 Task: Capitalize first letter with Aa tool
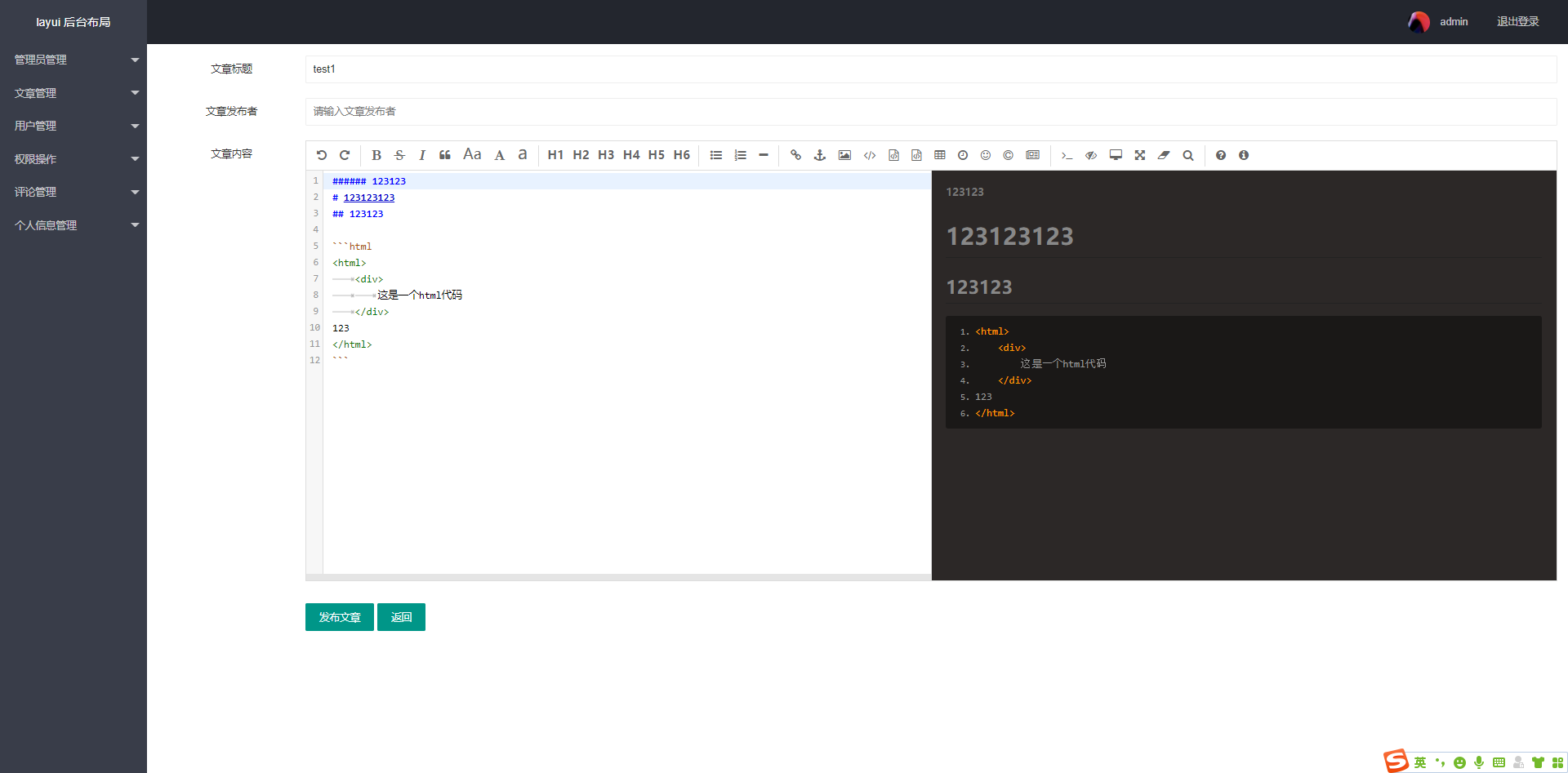coord(472,154)
